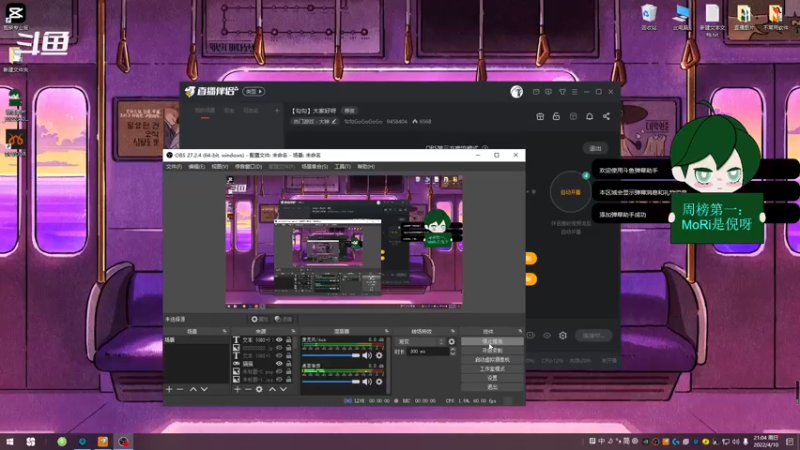Toggle visibility of first text (GDI+) source
The height and width of the screenshot is (450, 800).
tap(279, 340)
